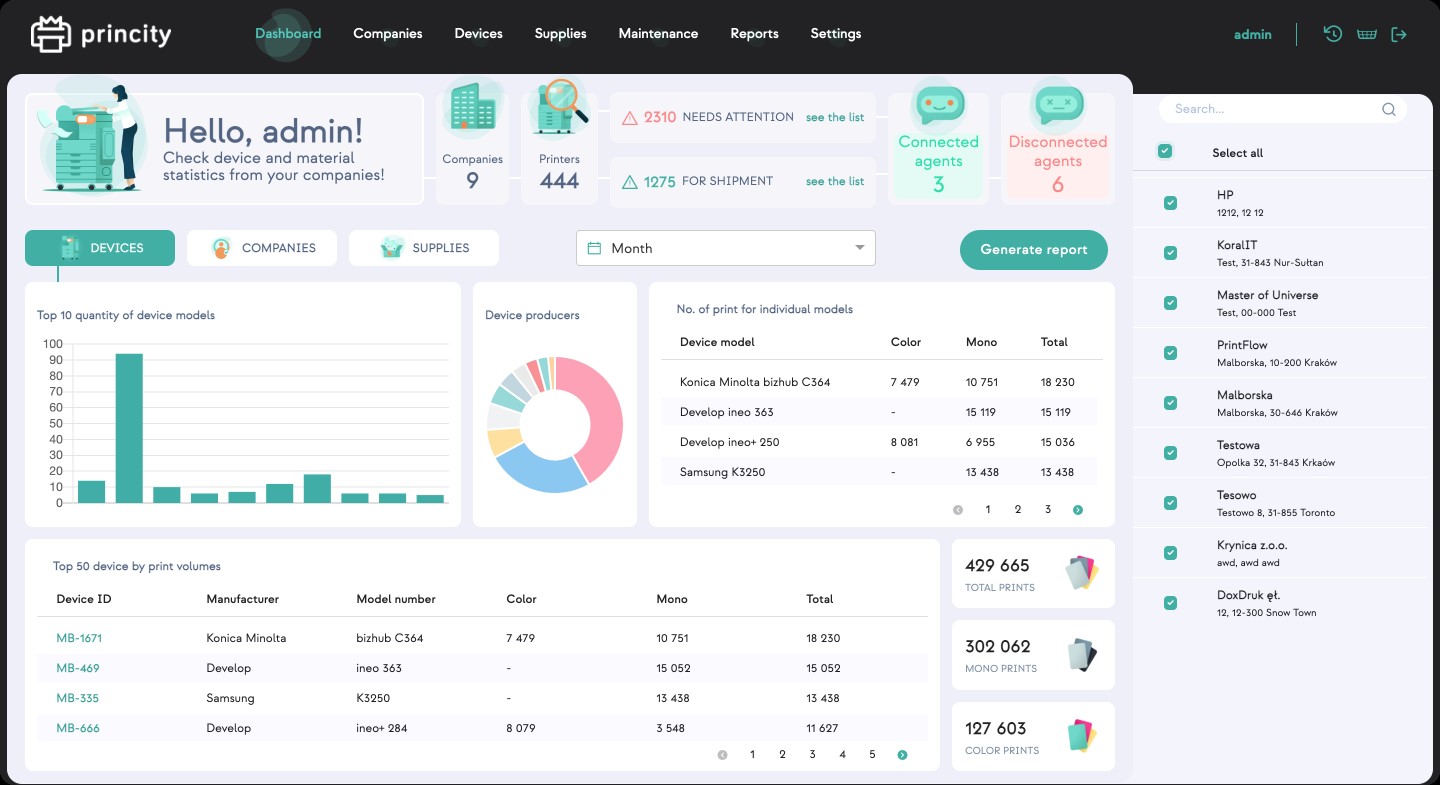This screenshot has height=785, width=1440.
Task: Open the history clock icon
Action: [x=1332, y=34]
